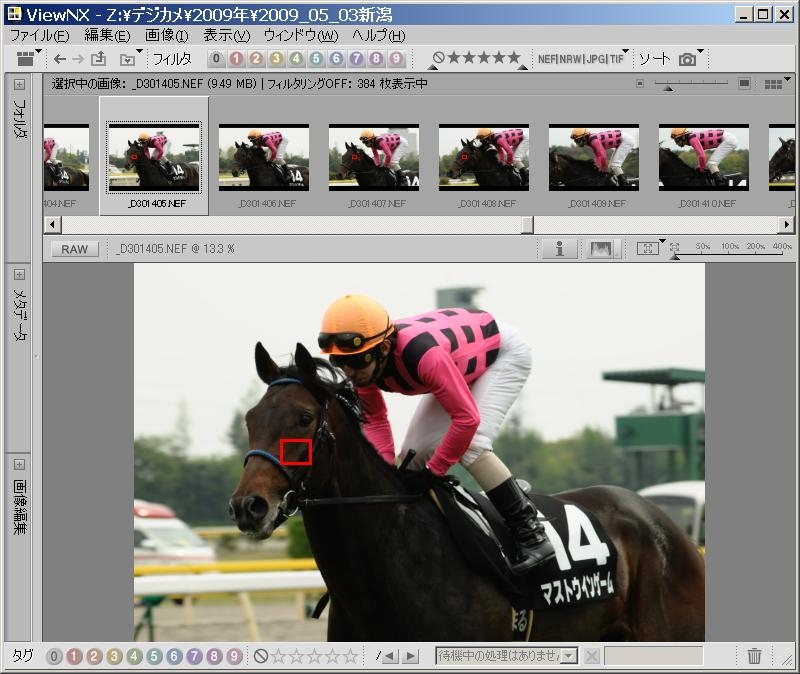Toggle filter label 0 in the top toolbar
This screenshot has width=800, height=674.
coord(216,59)
